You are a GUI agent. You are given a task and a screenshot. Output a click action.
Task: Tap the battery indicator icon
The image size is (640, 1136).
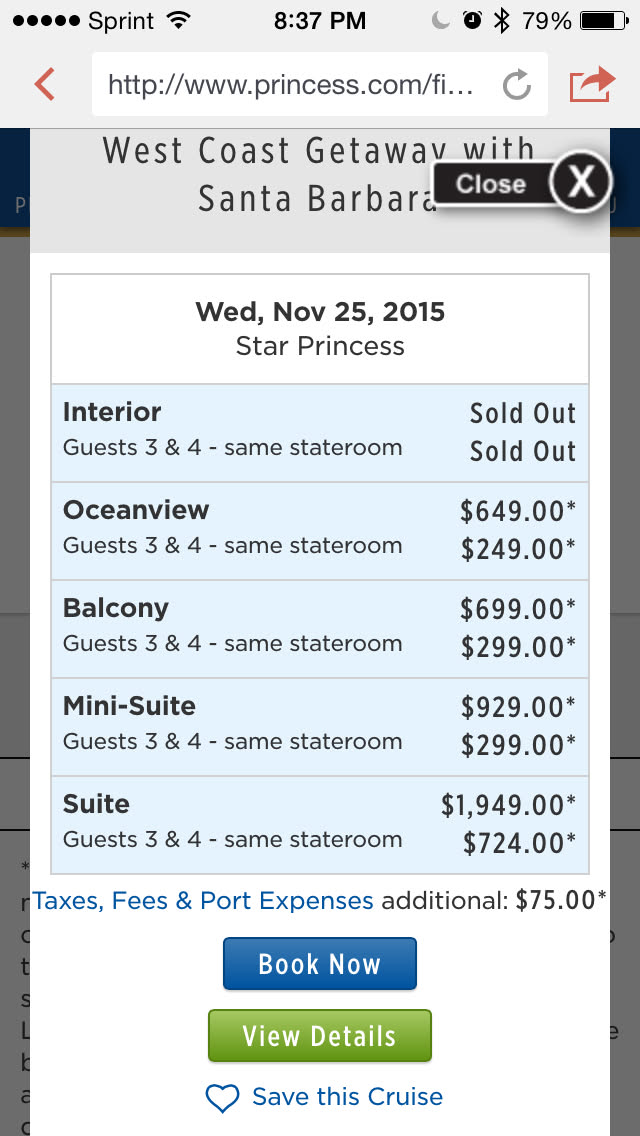603,20
